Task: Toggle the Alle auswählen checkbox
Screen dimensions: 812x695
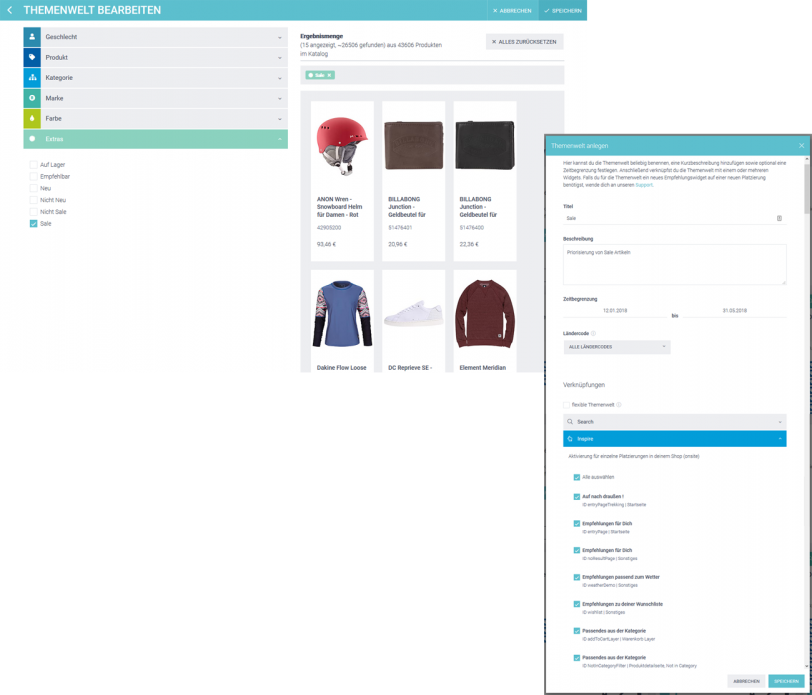Action: 576,477
